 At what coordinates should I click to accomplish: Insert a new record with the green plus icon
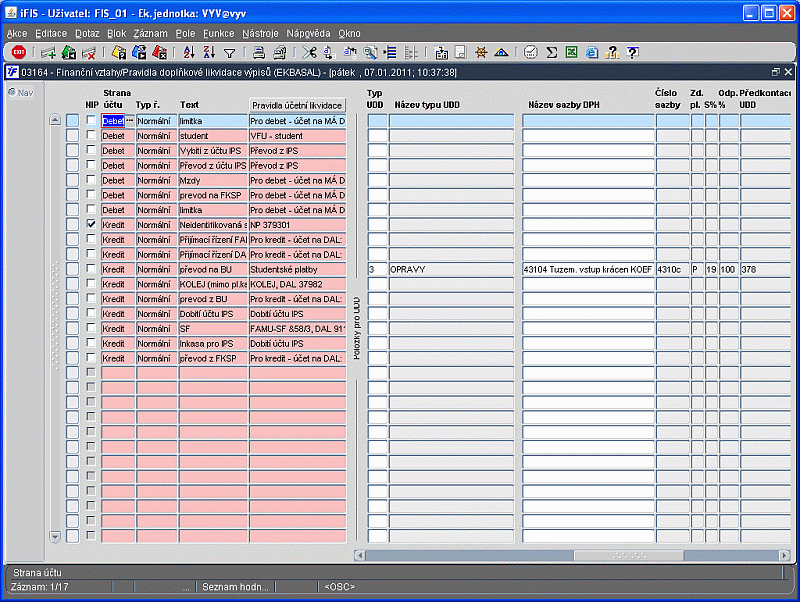(x=48, y=52)
